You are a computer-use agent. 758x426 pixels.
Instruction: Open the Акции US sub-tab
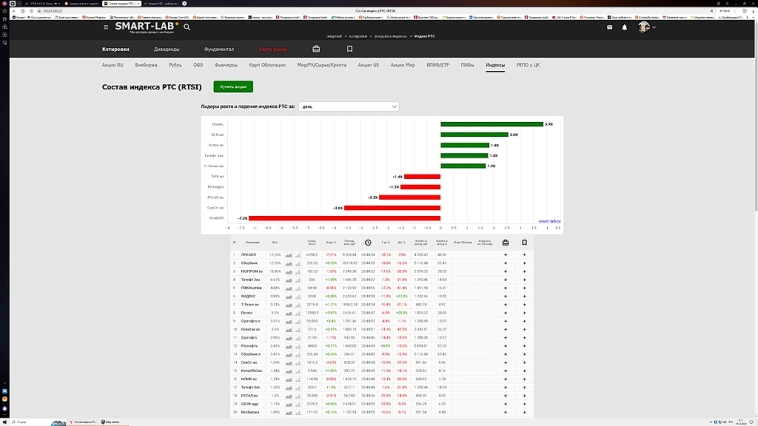(369, 65)
